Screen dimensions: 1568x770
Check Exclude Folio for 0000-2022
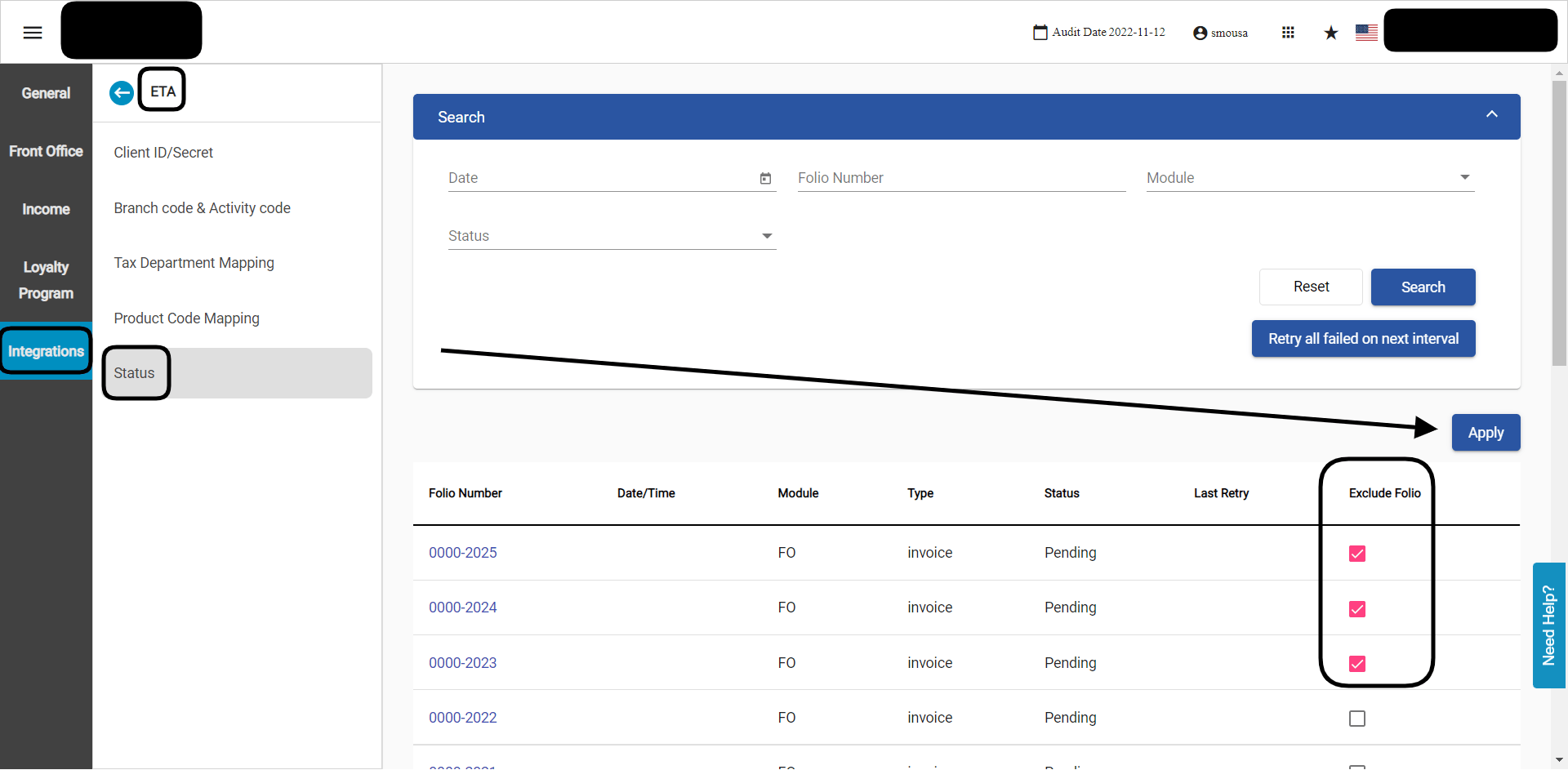click(x=1357, y=719)
